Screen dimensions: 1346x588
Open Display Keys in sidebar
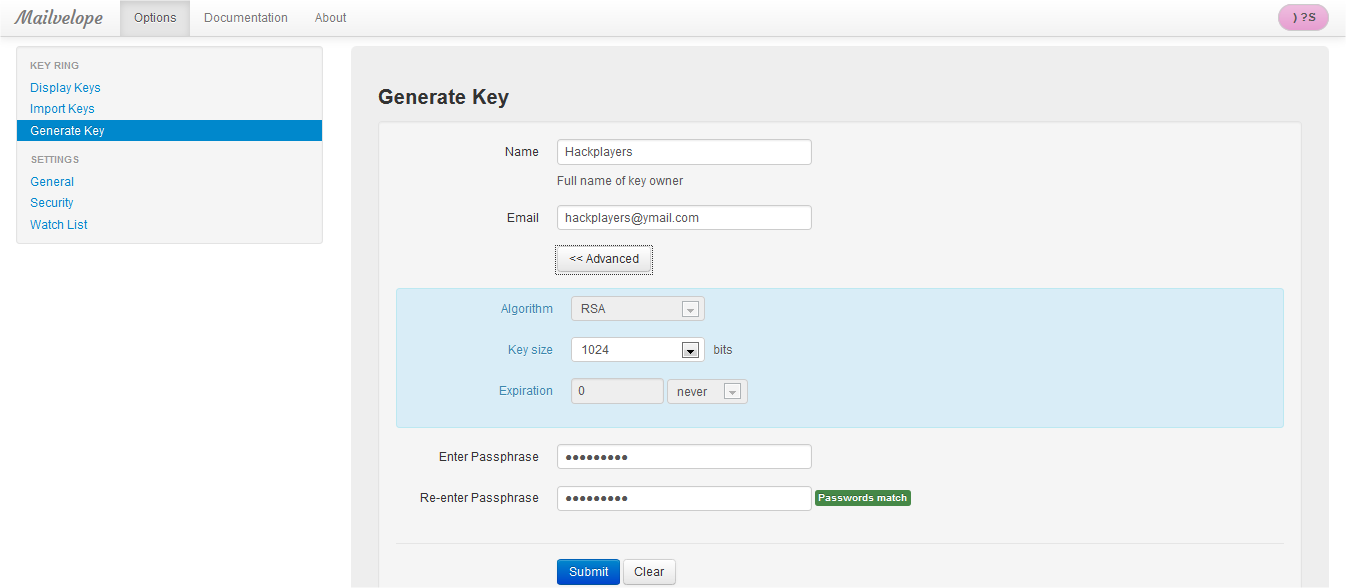65,88
